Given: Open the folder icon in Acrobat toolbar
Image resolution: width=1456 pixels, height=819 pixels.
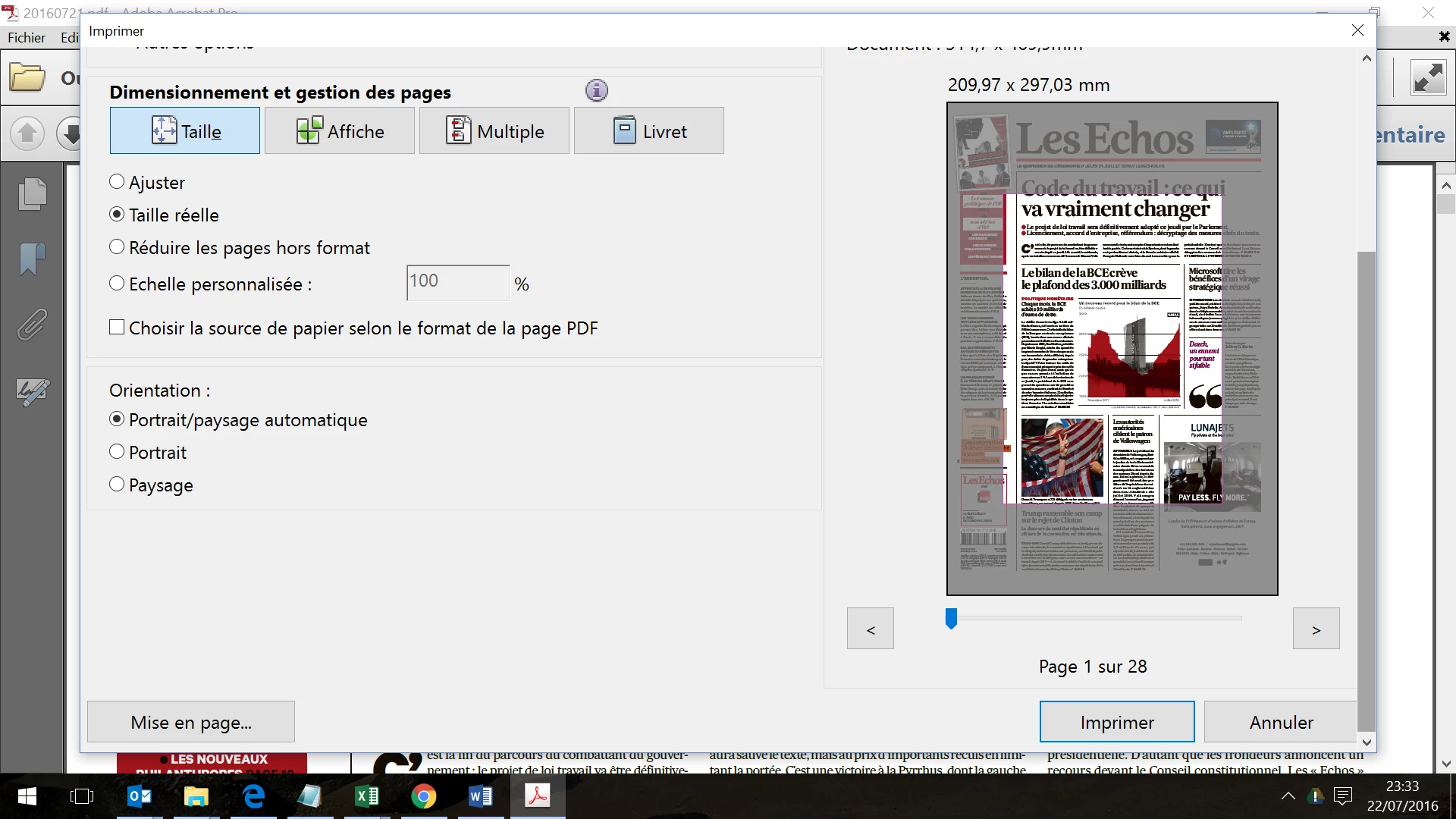Looking at the screenshot, I should [27, 77].
